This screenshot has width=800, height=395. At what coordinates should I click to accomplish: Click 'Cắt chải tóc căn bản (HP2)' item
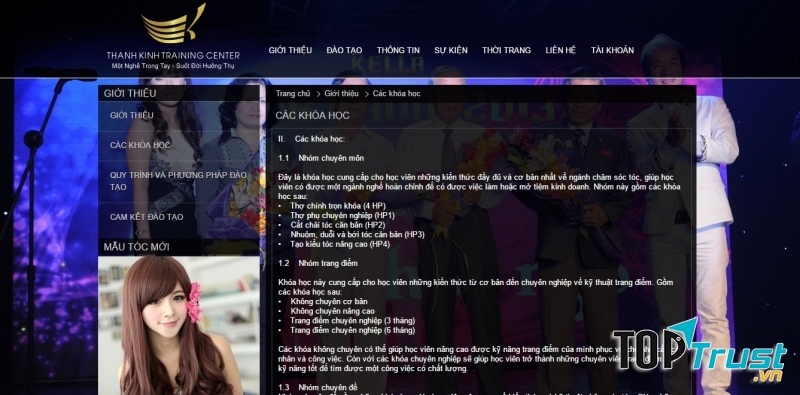point(337,225)
